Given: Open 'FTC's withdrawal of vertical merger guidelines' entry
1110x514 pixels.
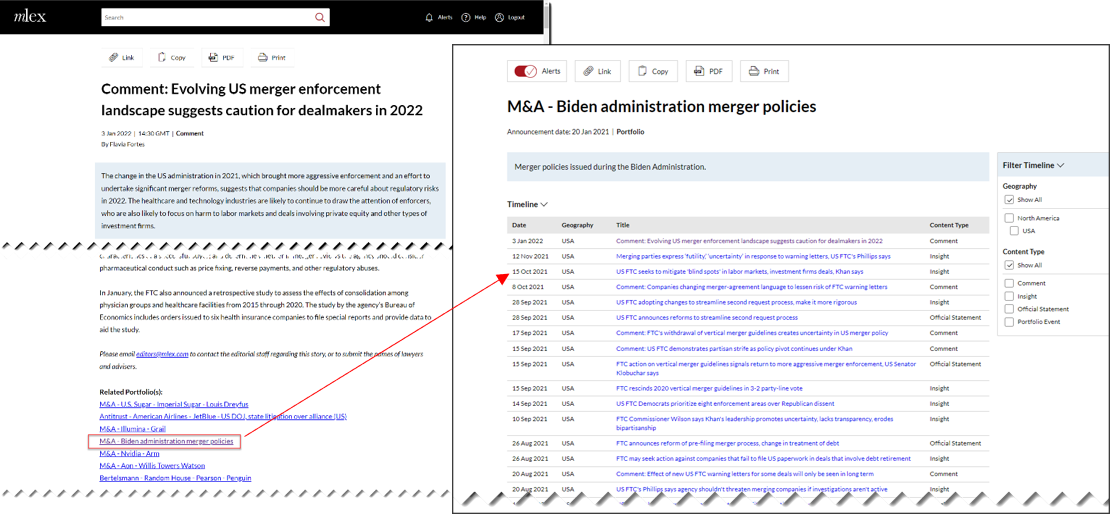Looking at the screenshot, I should click(752, 333).
